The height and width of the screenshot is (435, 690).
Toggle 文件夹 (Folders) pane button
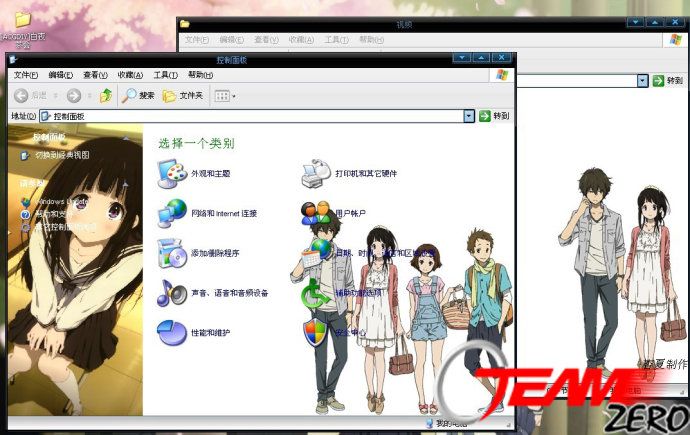[183, 95]
